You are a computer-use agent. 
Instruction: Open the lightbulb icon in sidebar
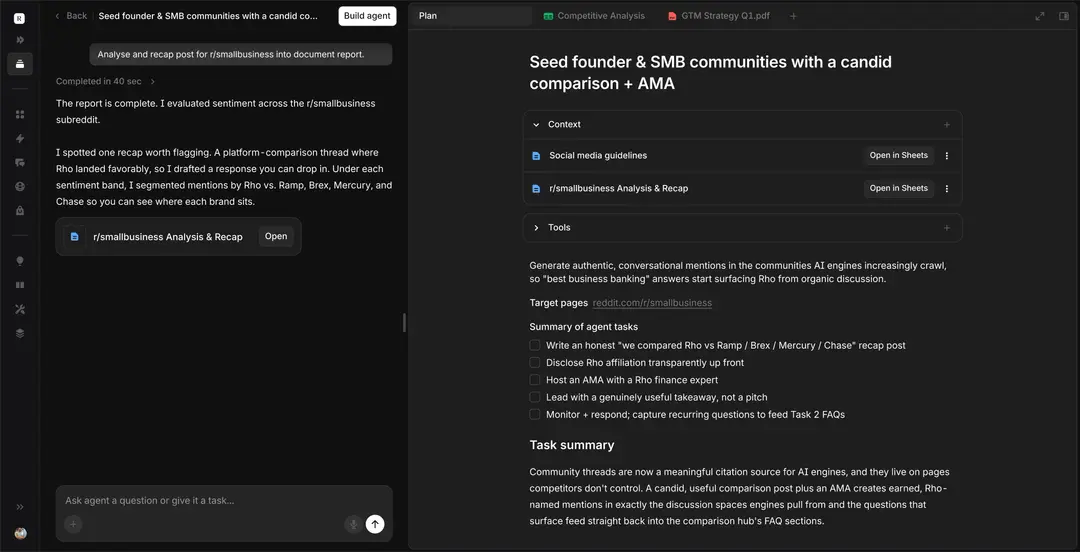(19, 260)
